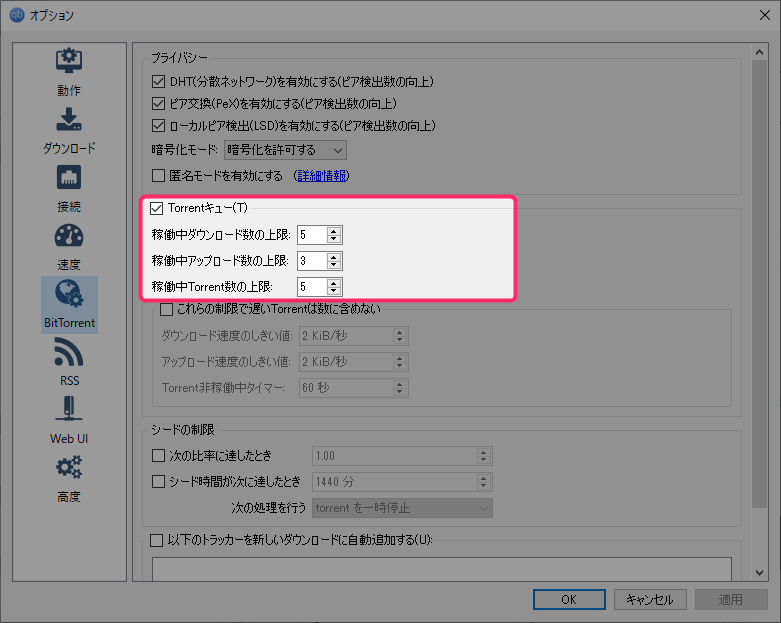Click the tracker list text area

(x=442, y=569)
